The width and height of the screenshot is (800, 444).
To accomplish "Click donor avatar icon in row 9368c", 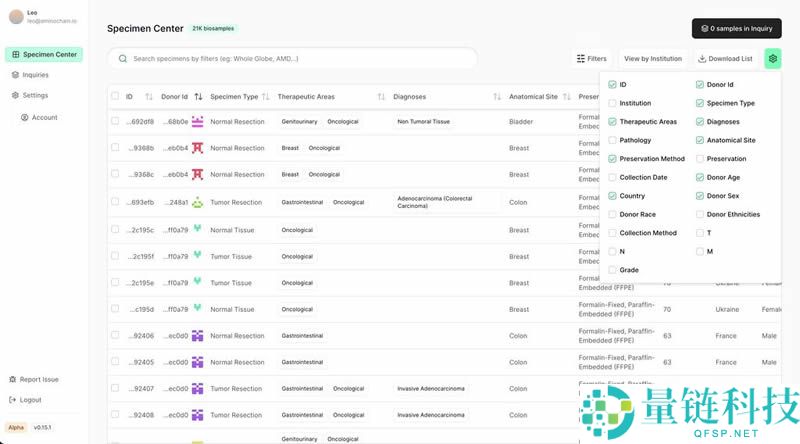I will (x=197, y=175).
